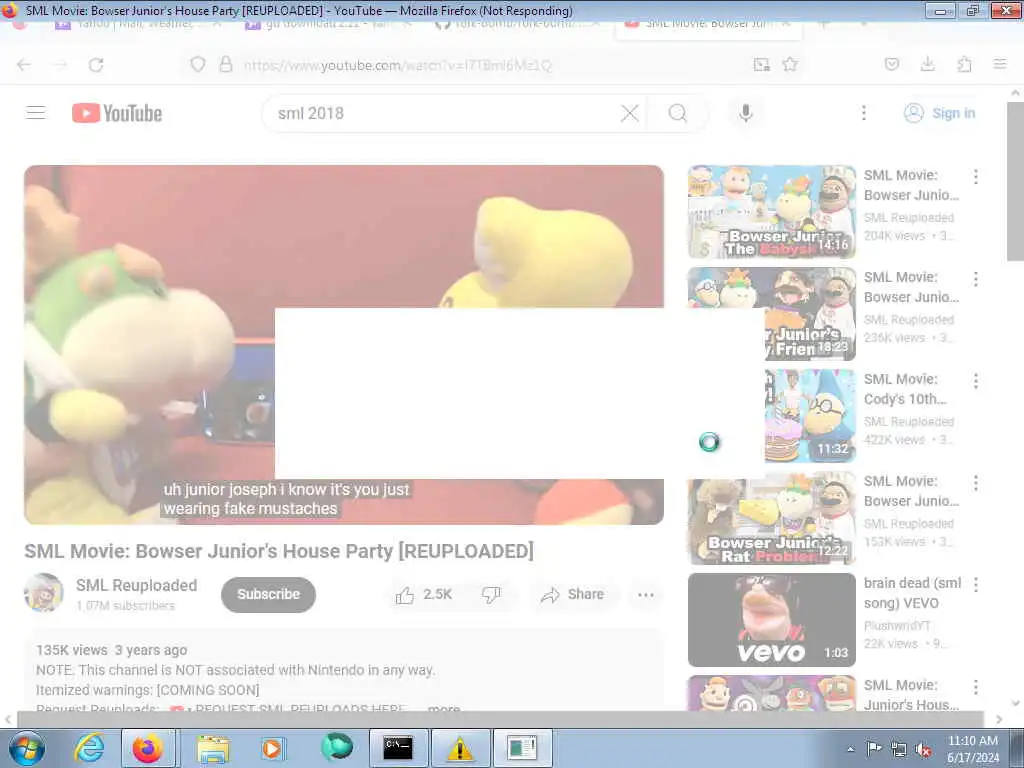Show hidden system tray icons
1024x768 pixels.
click(850, 749)
